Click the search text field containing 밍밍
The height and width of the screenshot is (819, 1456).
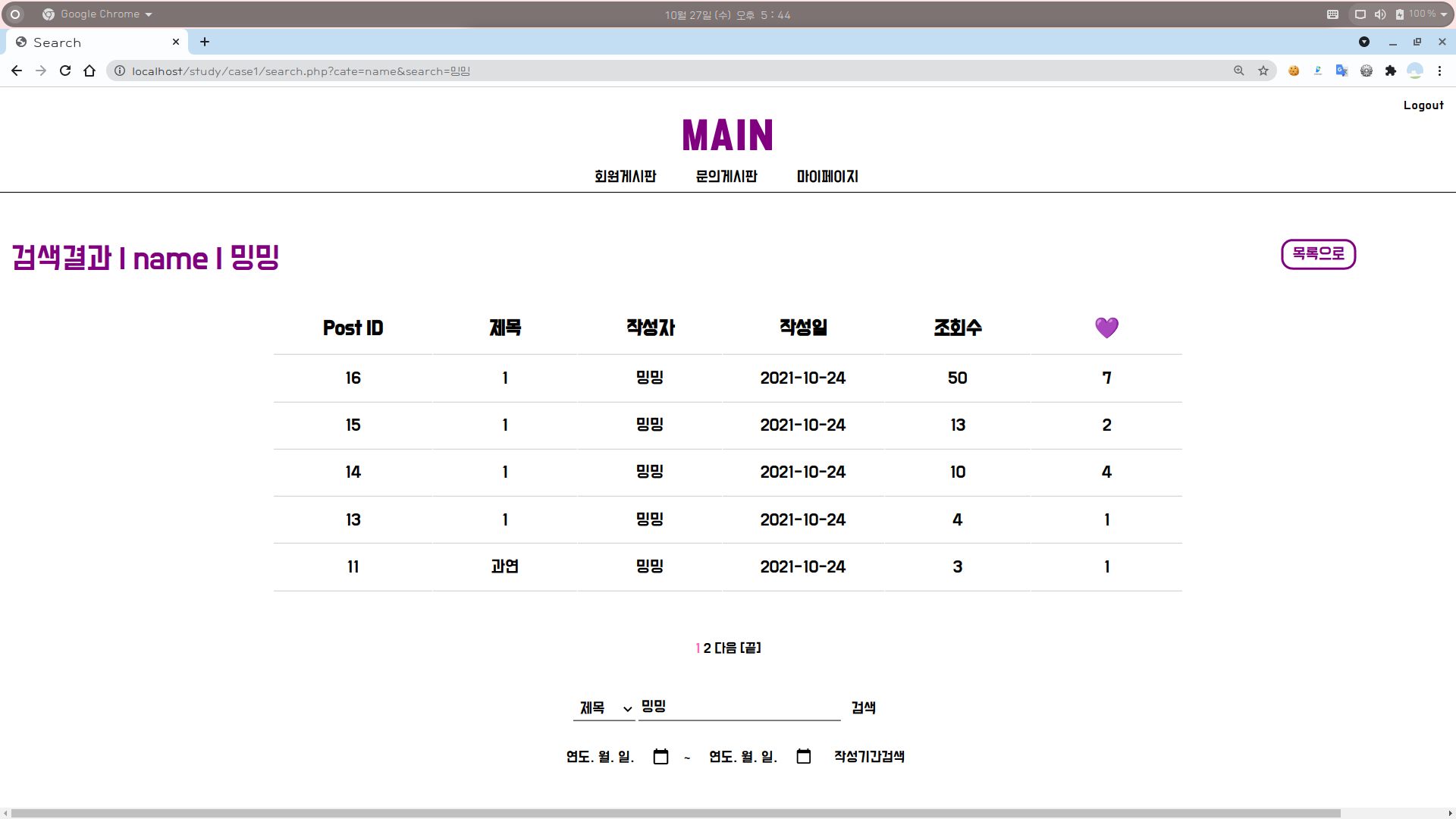point(739,707)
